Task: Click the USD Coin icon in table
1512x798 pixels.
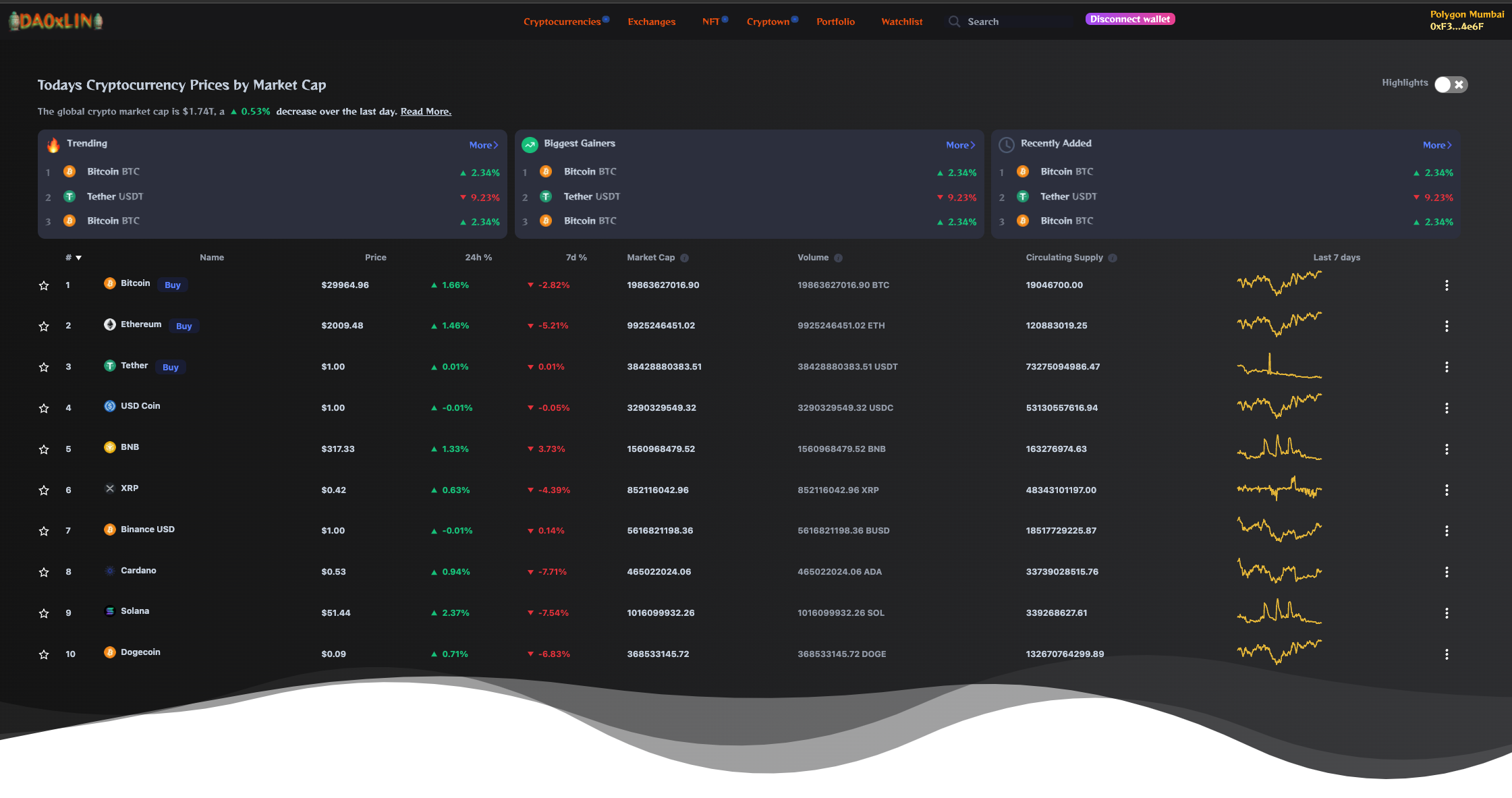Action: pos(110,406)
